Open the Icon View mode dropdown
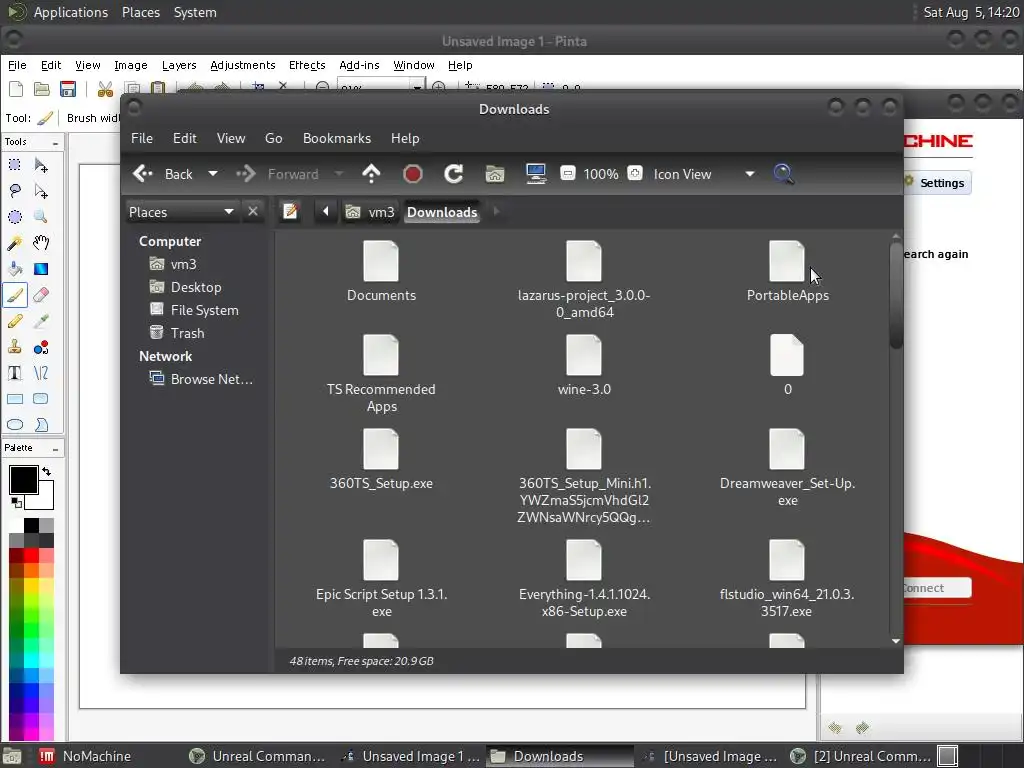The height and width of the screenshot is (768, 1024). tap(750, 174)
